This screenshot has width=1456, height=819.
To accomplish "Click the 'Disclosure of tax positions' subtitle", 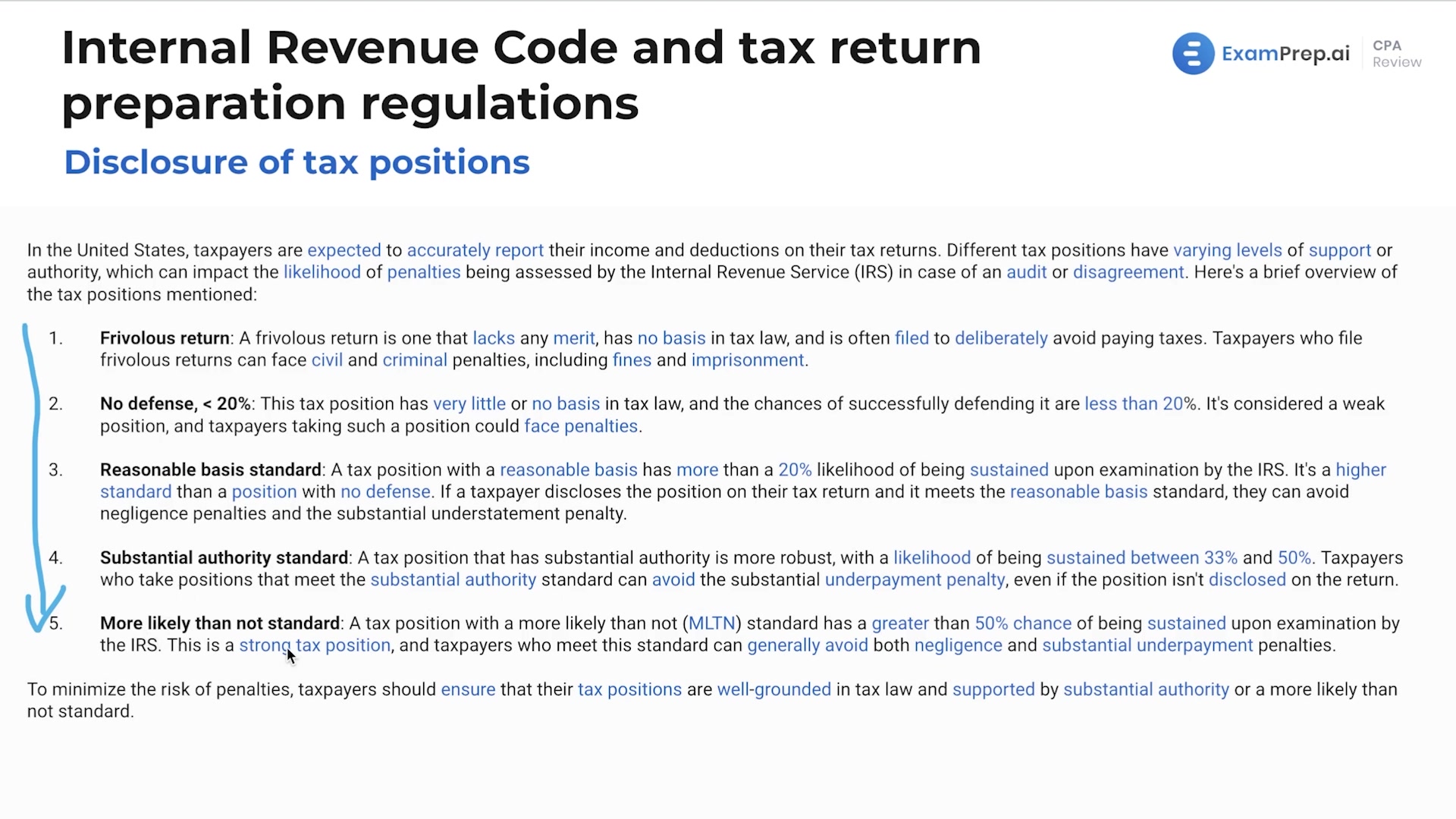I will [297, 162].
